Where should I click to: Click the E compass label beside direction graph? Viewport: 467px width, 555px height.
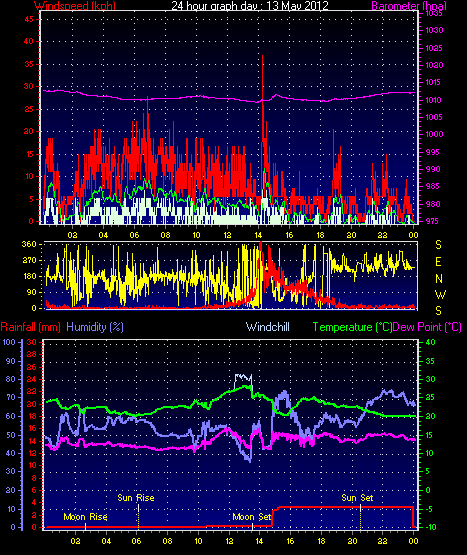[x=438, y=262]
